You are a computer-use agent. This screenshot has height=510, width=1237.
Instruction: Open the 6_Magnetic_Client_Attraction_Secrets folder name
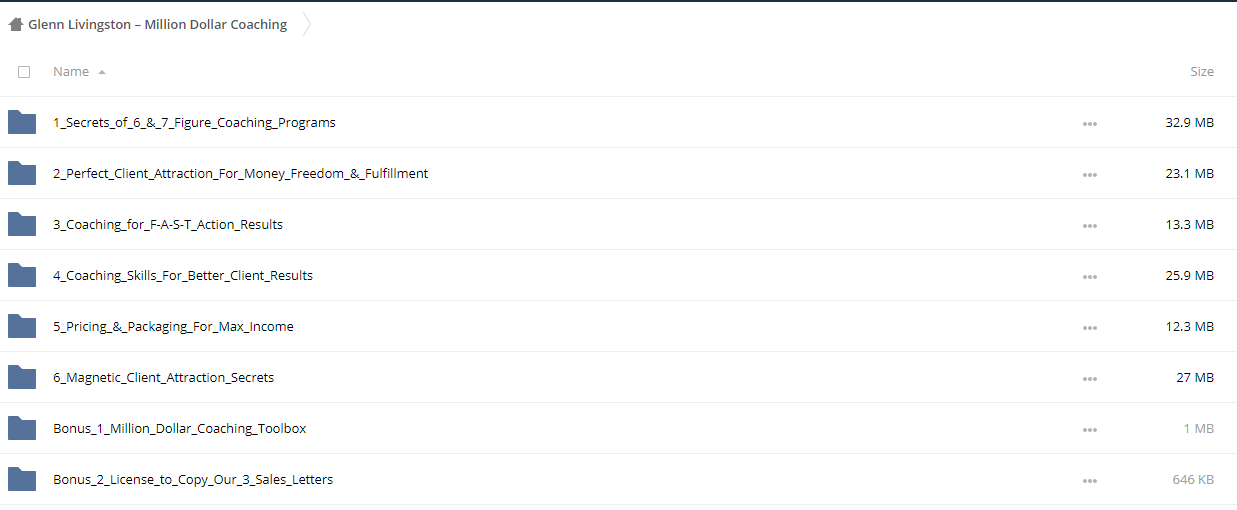point(163,378)
